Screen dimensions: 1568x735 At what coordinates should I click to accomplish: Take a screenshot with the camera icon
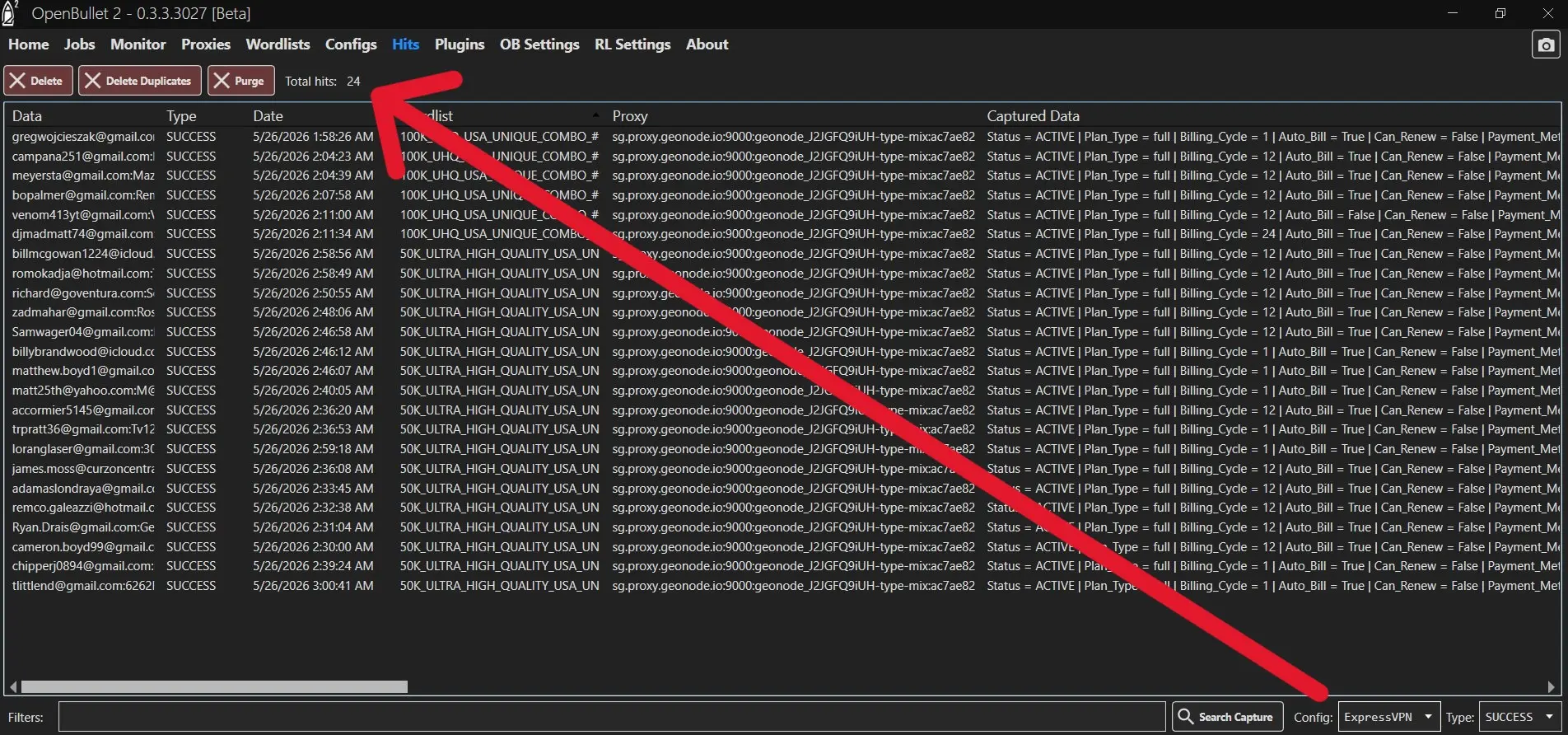1546,45
